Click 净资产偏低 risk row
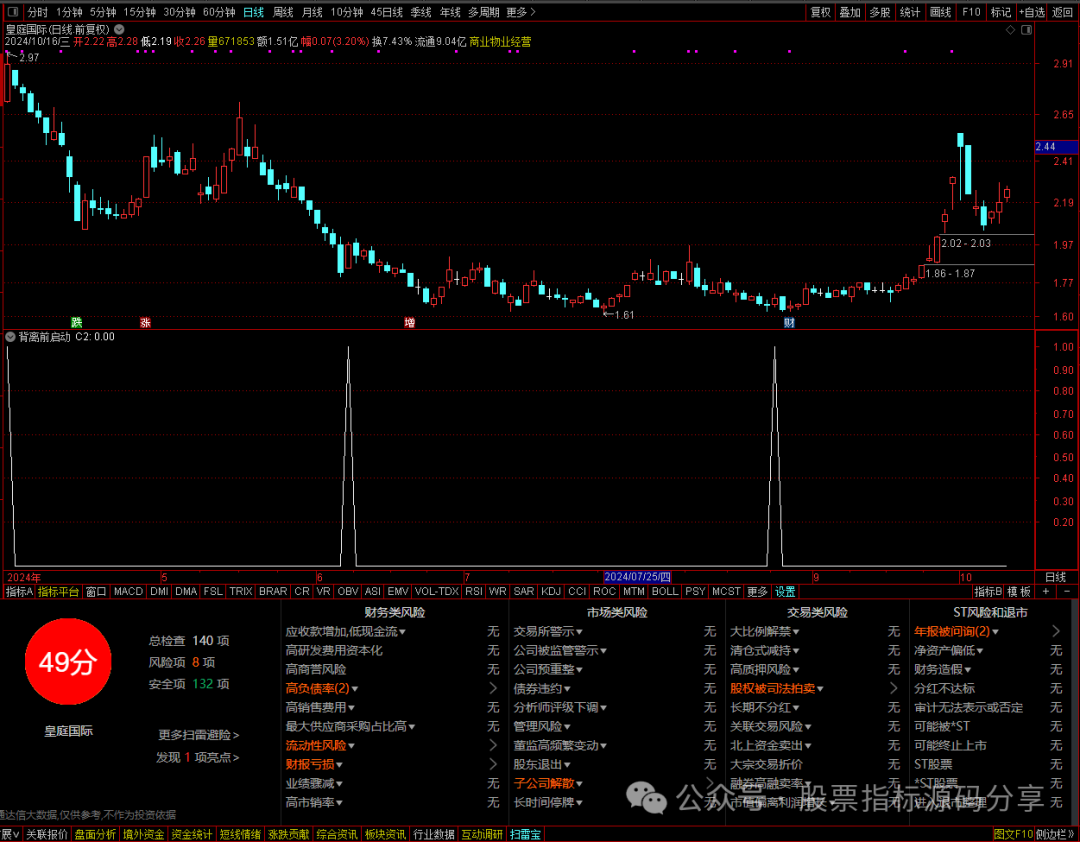The image size is (1080, 842). (x=988, y=650)
